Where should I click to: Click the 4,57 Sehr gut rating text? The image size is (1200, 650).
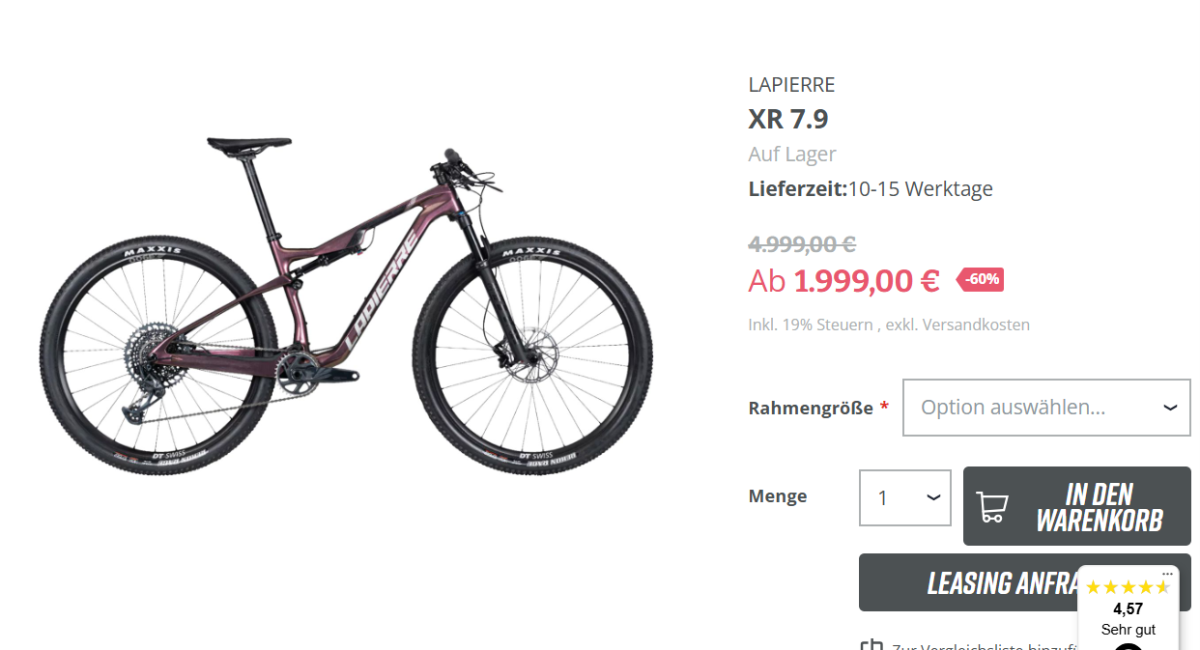click(1128, 619)
